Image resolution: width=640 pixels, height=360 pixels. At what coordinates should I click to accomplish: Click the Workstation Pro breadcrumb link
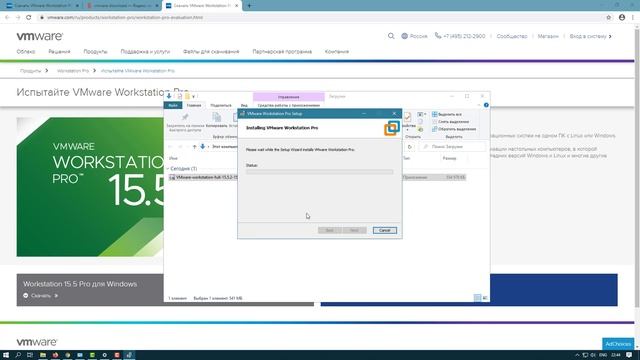(73, 71)
